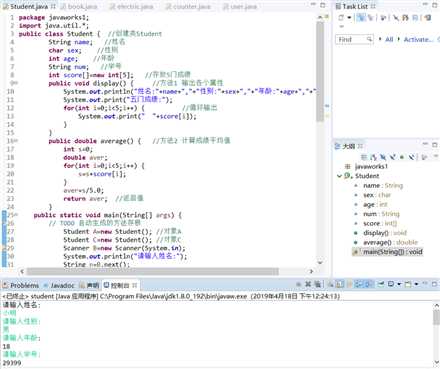The height and width of the screenshot is (369, 440).
Task: Switch to the 控制台 console tab
Action: (x=120, y=285)
